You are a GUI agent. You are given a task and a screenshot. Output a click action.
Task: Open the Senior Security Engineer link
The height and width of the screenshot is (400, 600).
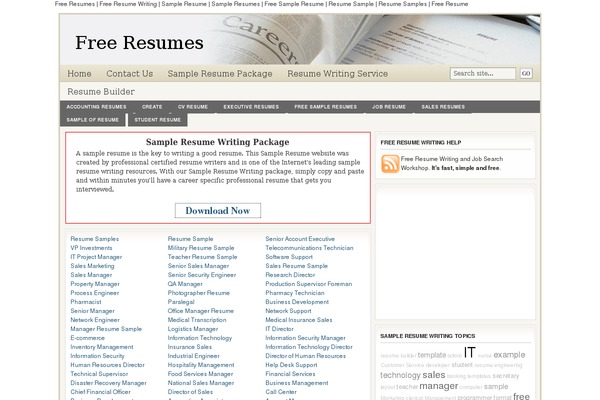202,275
